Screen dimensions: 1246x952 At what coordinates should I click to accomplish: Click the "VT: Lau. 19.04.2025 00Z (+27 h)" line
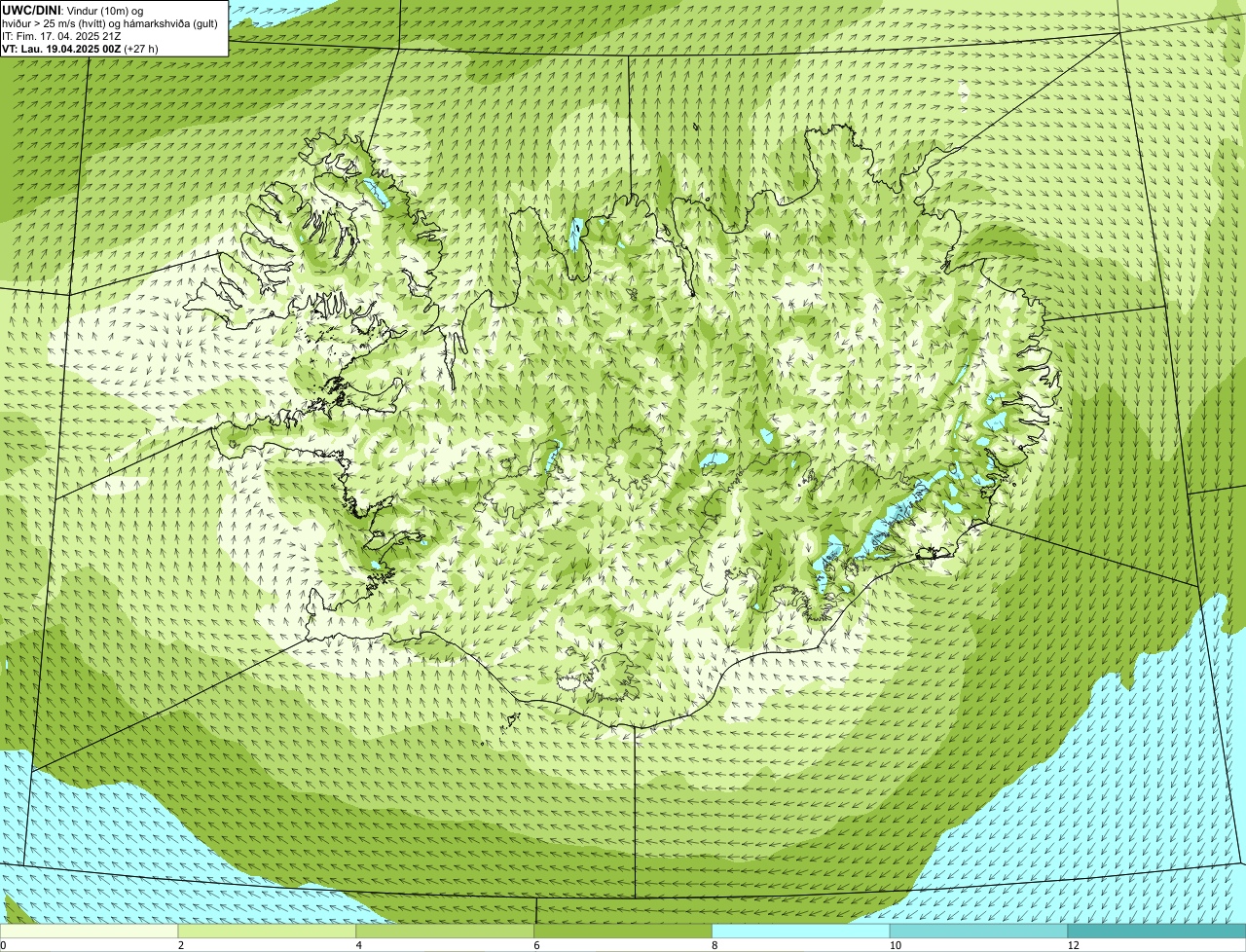[x=80, y=48]
